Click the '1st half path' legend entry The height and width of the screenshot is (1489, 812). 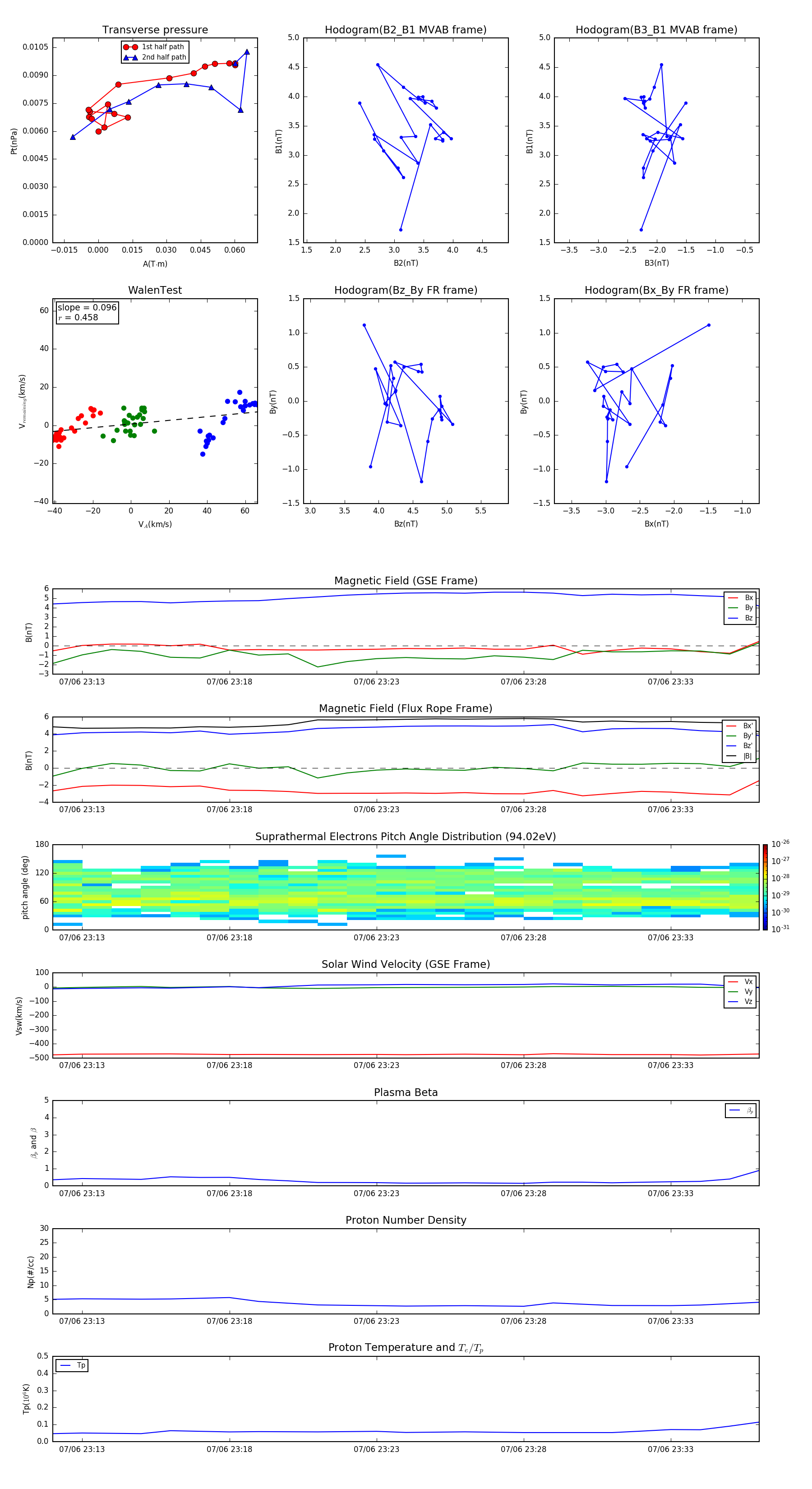click(154, 47)
